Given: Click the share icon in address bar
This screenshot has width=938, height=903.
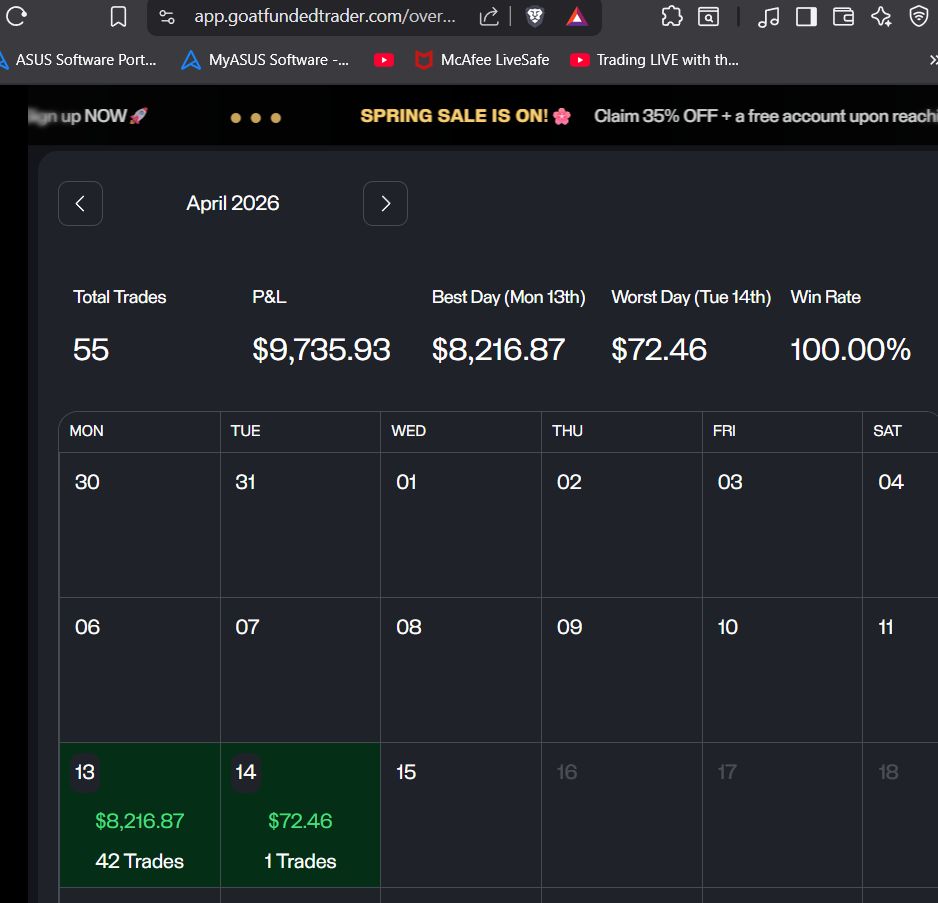Looking at the screenshot, I should (x=489, y=16).
